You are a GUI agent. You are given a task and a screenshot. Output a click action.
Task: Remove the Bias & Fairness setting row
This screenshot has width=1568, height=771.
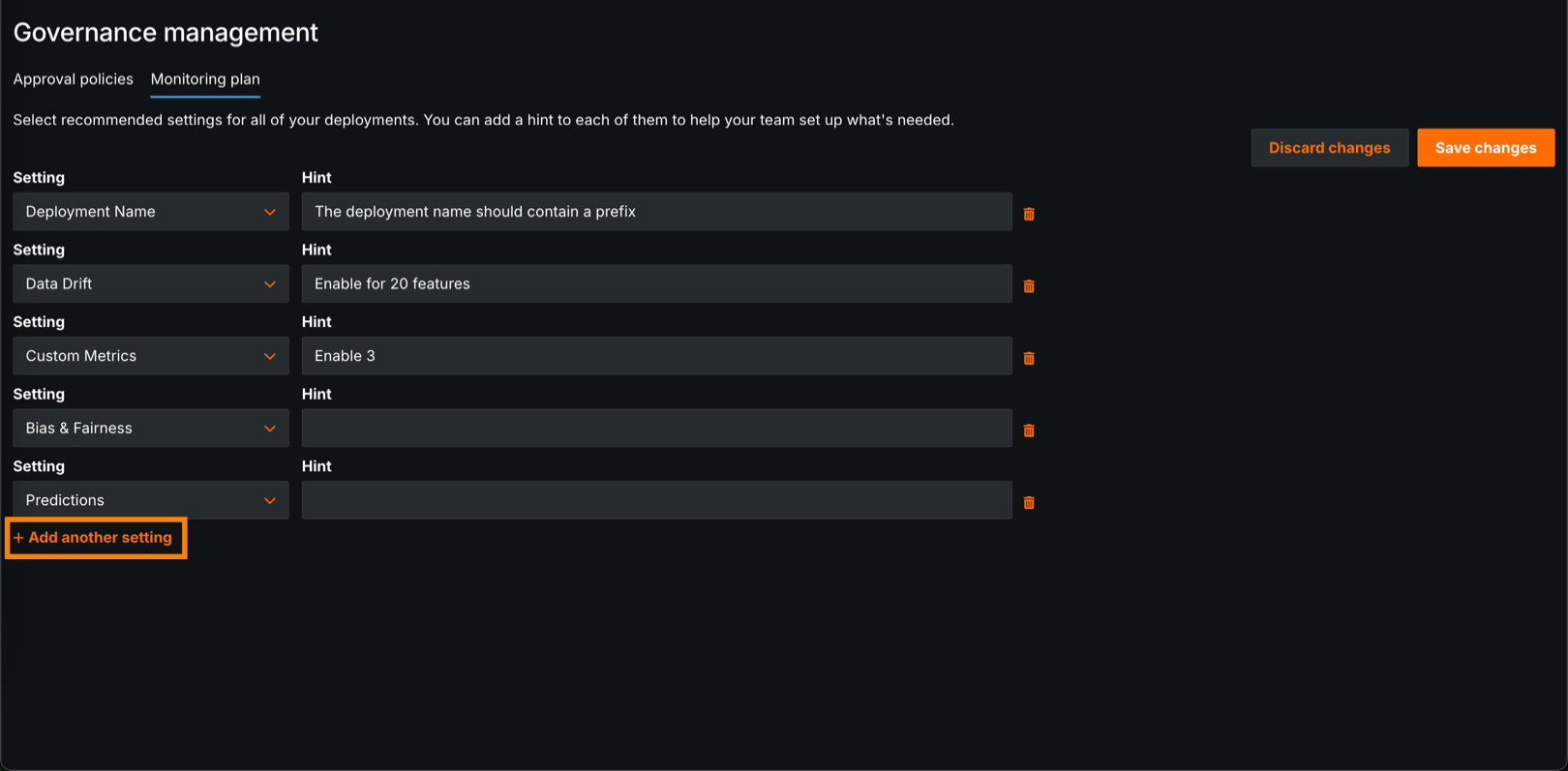[1029, 430]
